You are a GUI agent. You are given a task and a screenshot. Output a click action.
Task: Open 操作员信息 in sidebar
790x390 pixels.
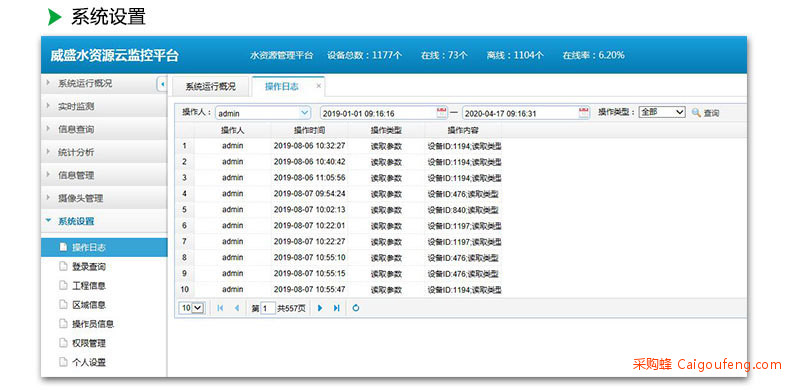93,324
